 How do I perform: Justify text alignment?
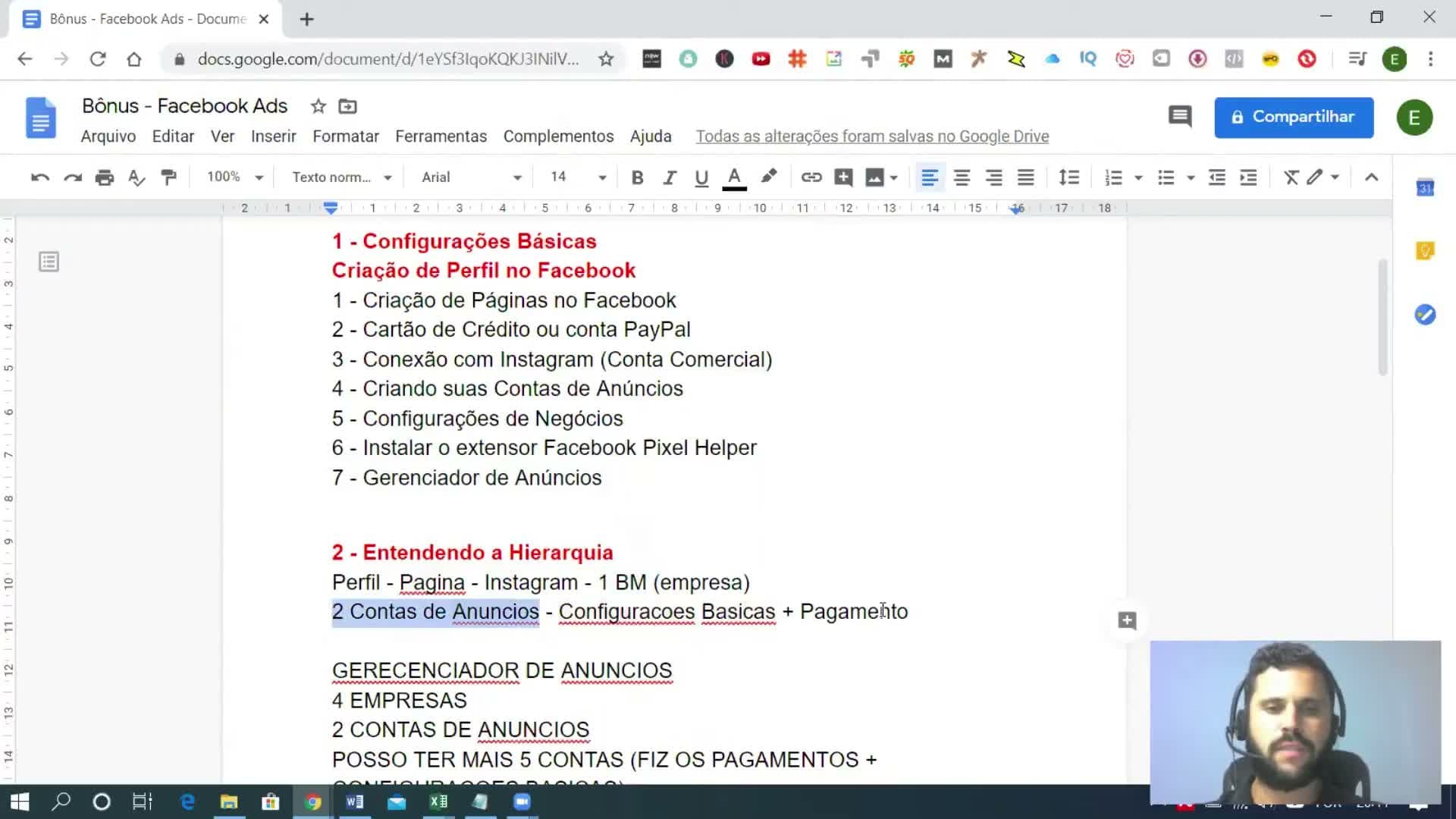[1025, 177]
